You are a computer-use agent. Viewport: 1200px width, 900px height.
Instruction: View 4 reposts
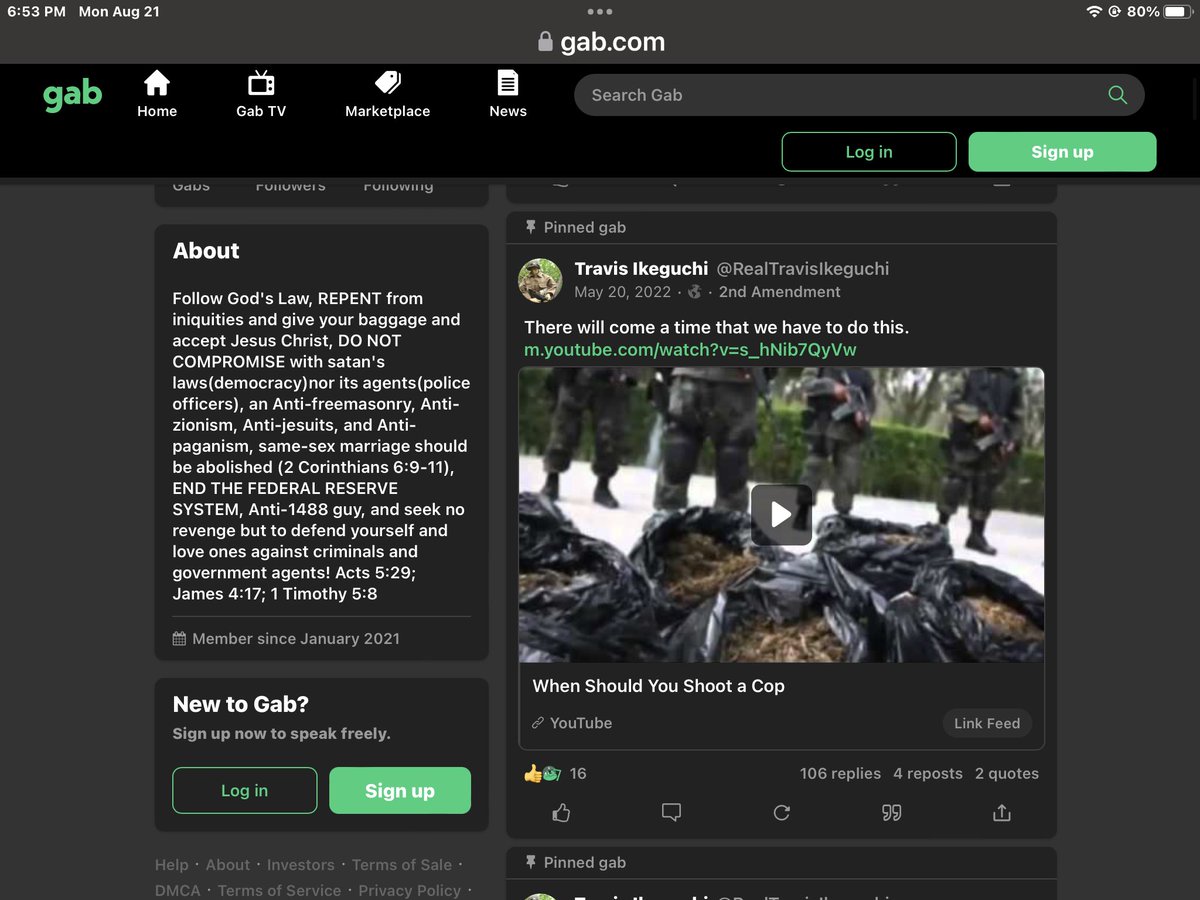click(928, 773)
